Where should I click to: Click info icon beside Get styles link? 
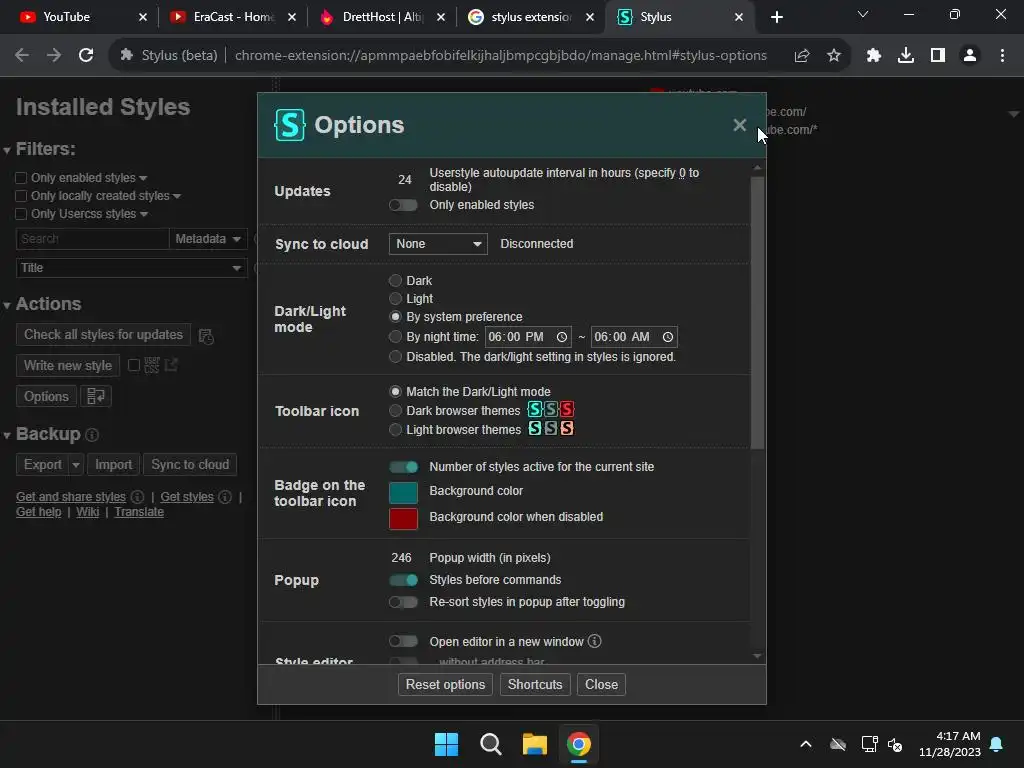tap(225, 497)
